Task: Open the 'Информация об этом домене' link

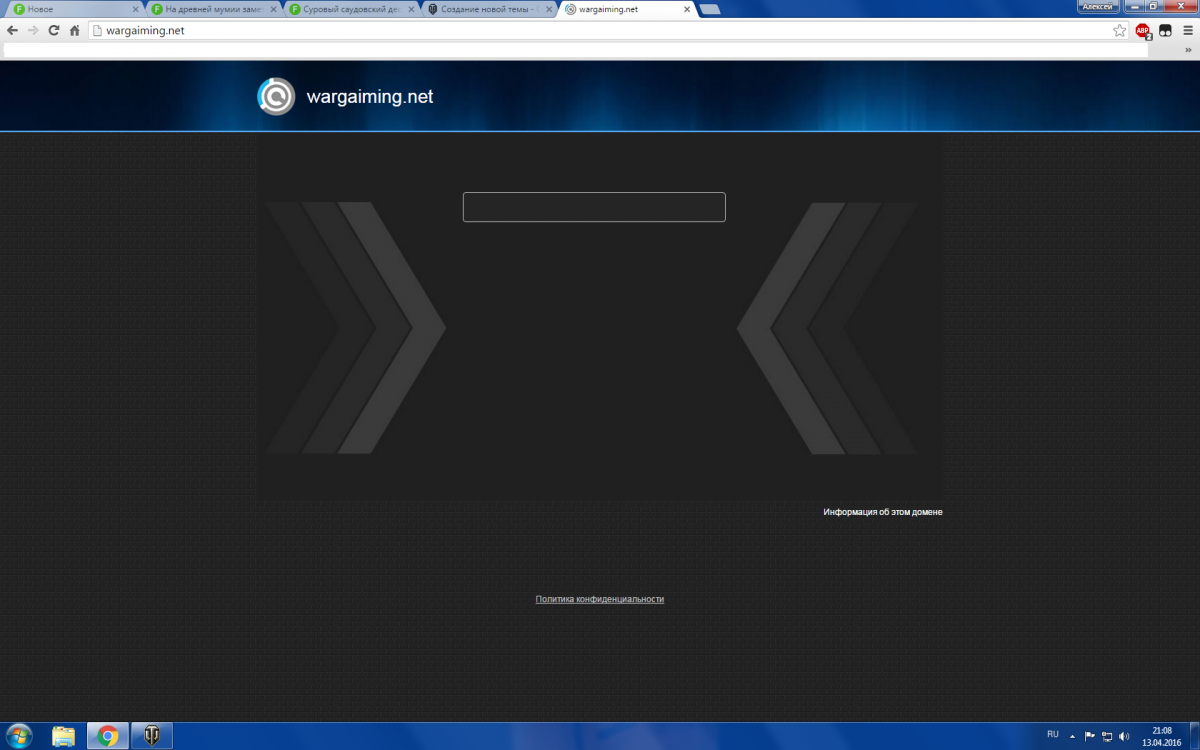Action: (883, 512)
